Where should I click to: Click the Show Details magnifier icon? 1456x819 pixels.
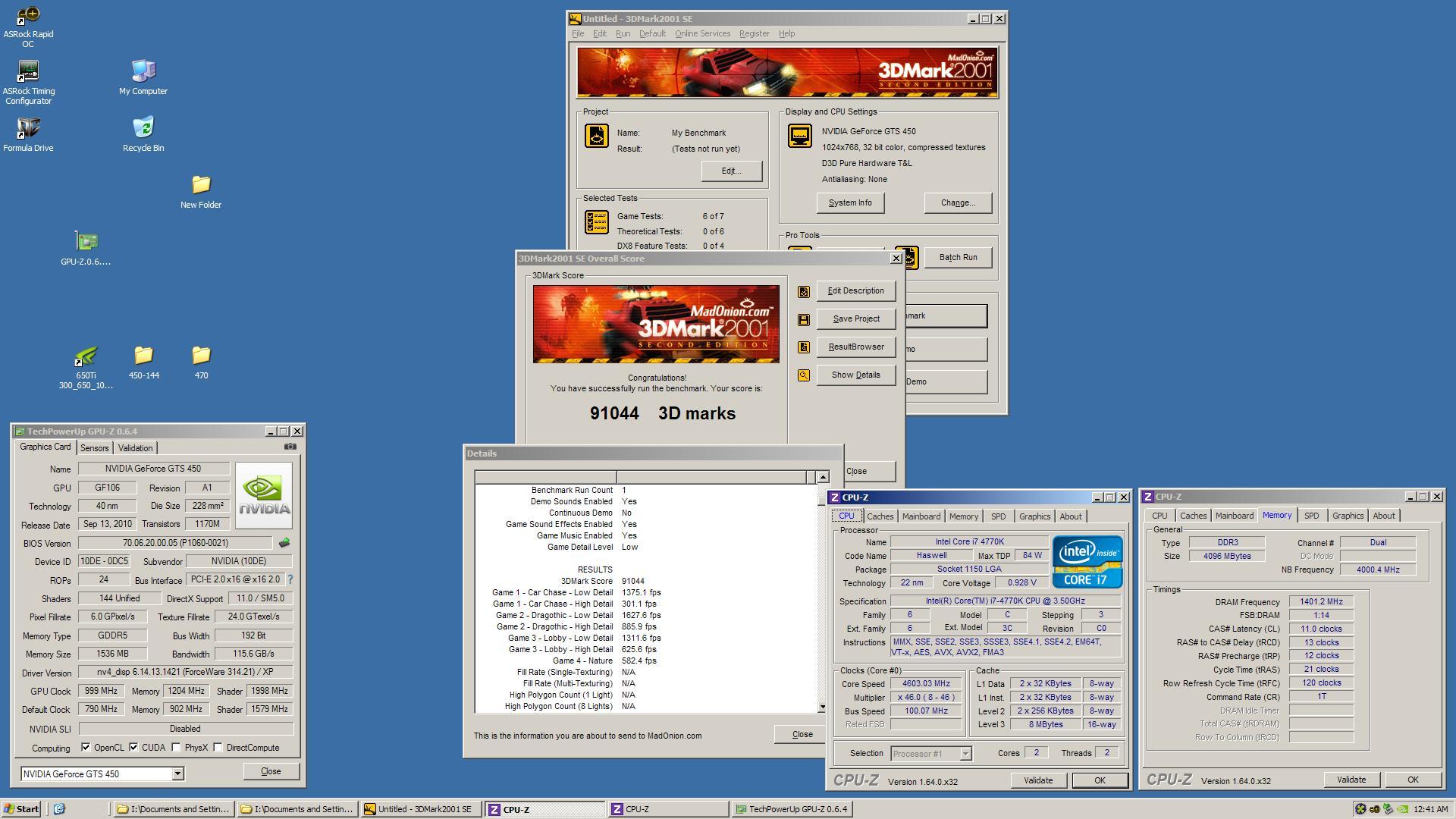804,375
